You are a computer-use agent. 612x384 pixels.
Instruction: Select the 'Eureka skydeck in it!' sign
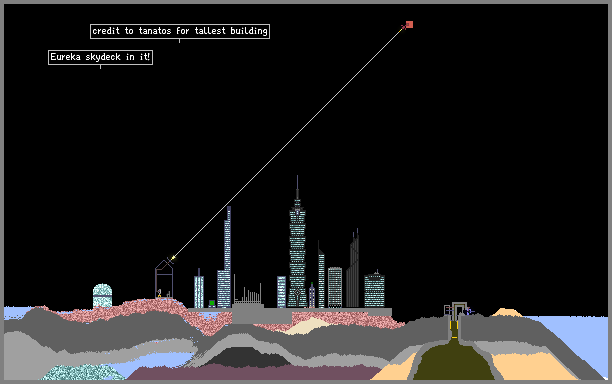pyautogui.click(x=100, y=57)
